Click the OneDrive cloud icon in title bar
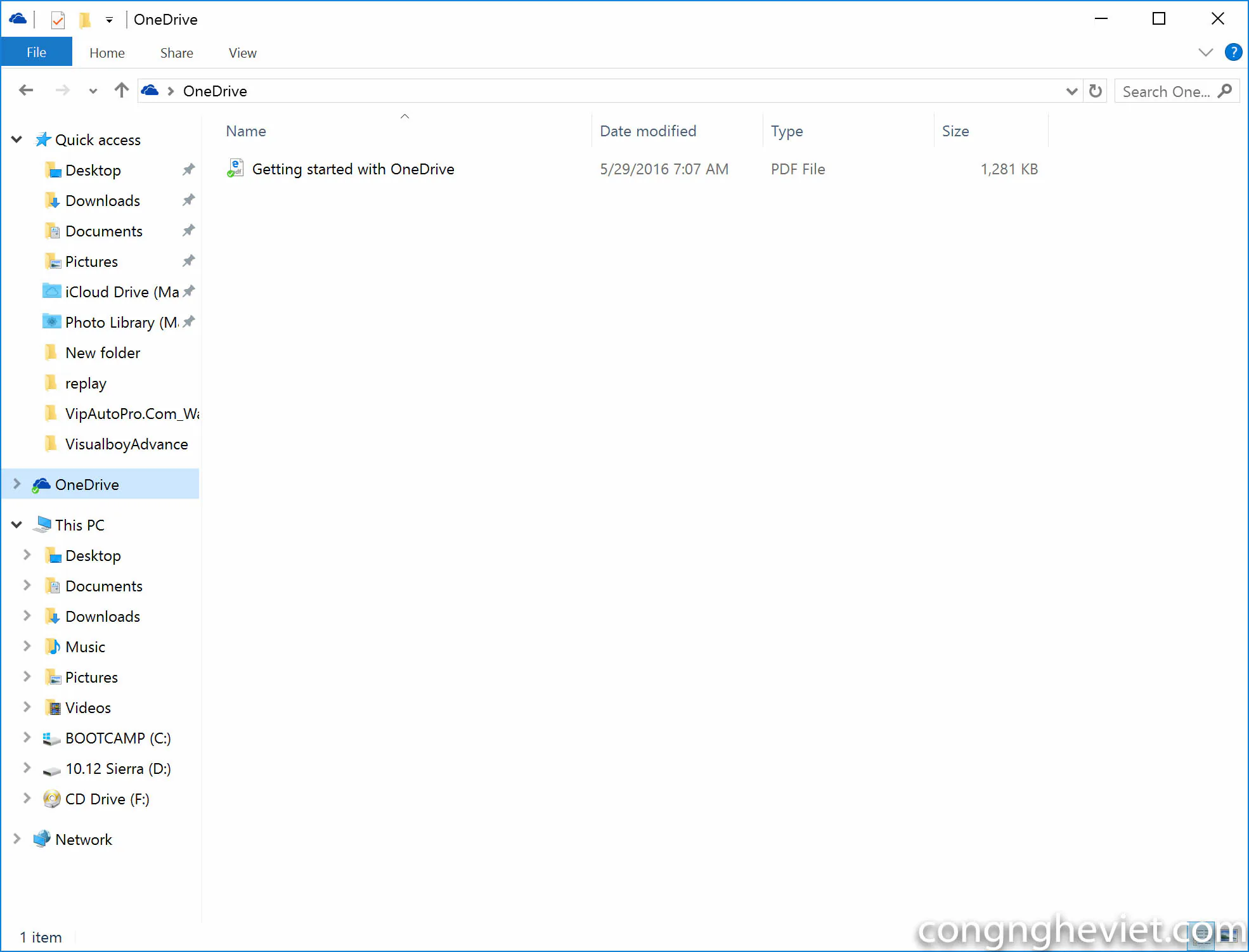The height and width of the screenshot is (952, 1249). click(18, 19)
